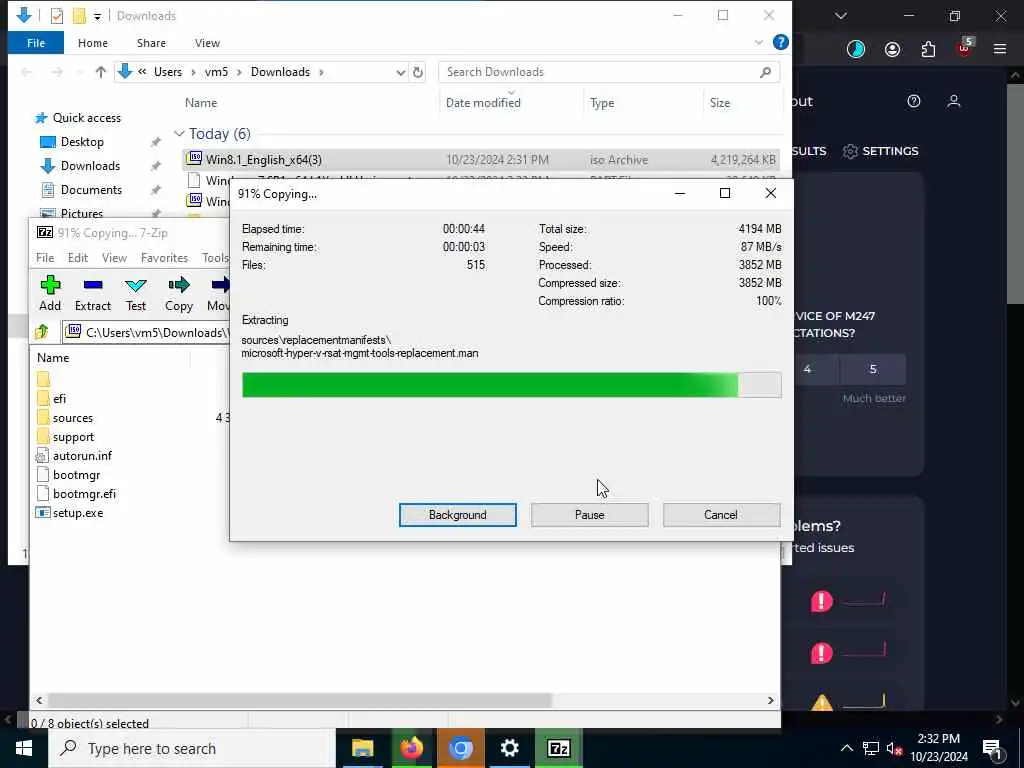Open Explorer help icon
This screenshot has height=768, width=1024.
780,42
